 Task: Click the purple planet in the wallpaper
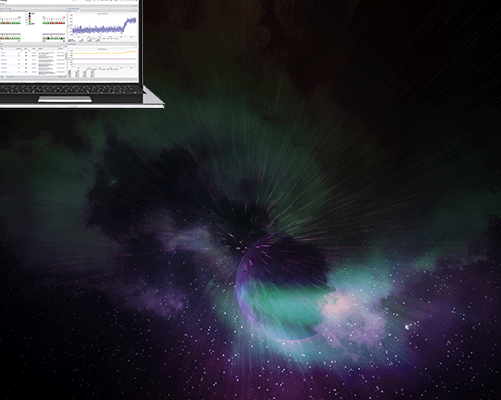pyautogui.click(x=283, y=288)
